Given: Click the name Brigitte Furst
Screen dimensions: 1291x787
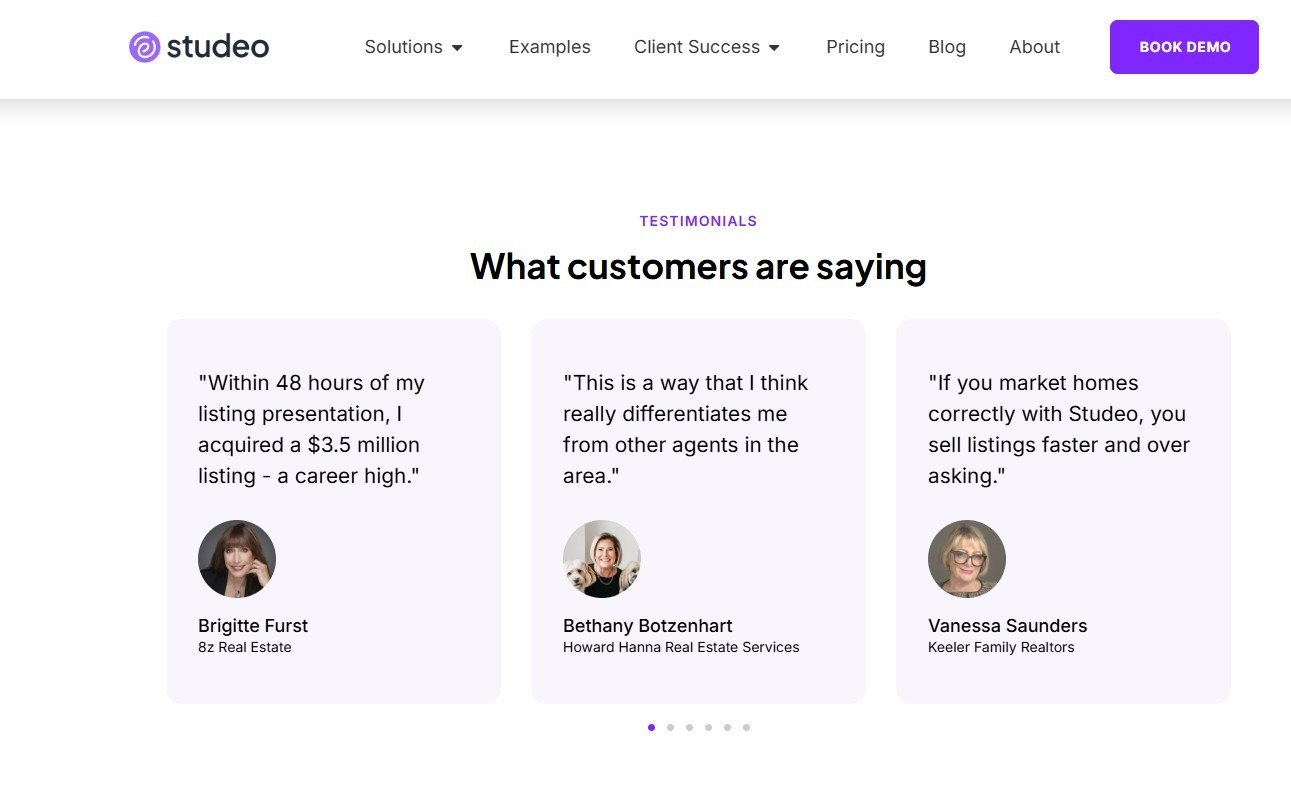Looking at the screenshot, I should [253, 626].
